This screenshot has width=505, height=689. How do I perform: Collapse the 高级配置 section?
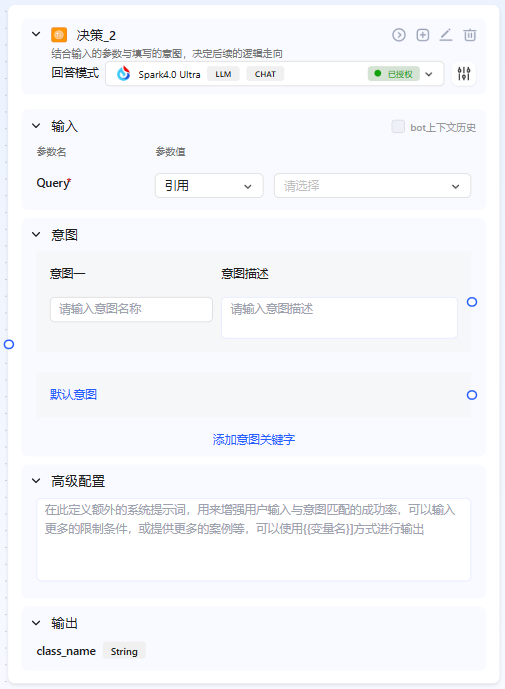point(36,481)
